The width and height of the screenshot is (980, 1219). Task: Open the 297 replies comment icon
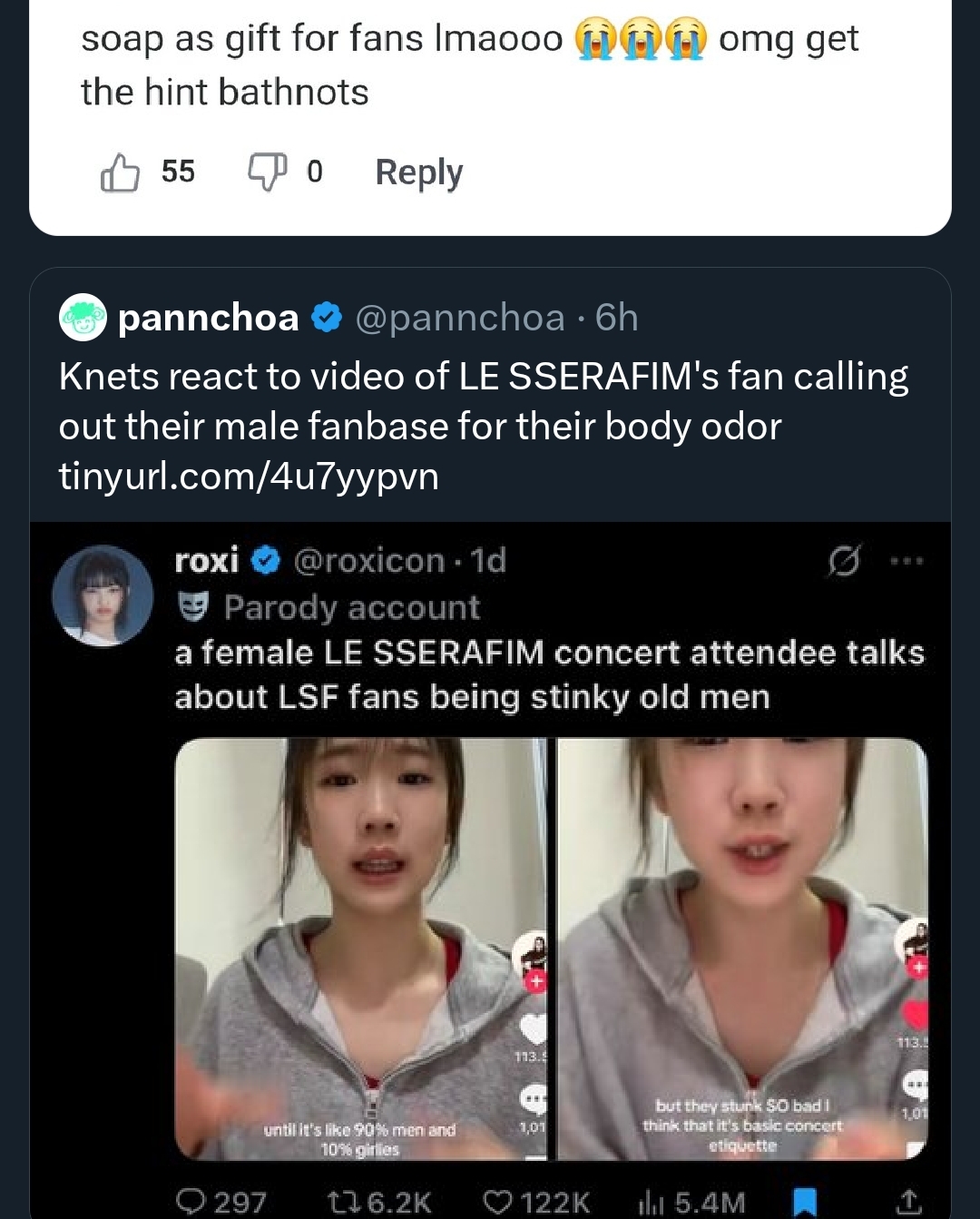(191, 1202)
